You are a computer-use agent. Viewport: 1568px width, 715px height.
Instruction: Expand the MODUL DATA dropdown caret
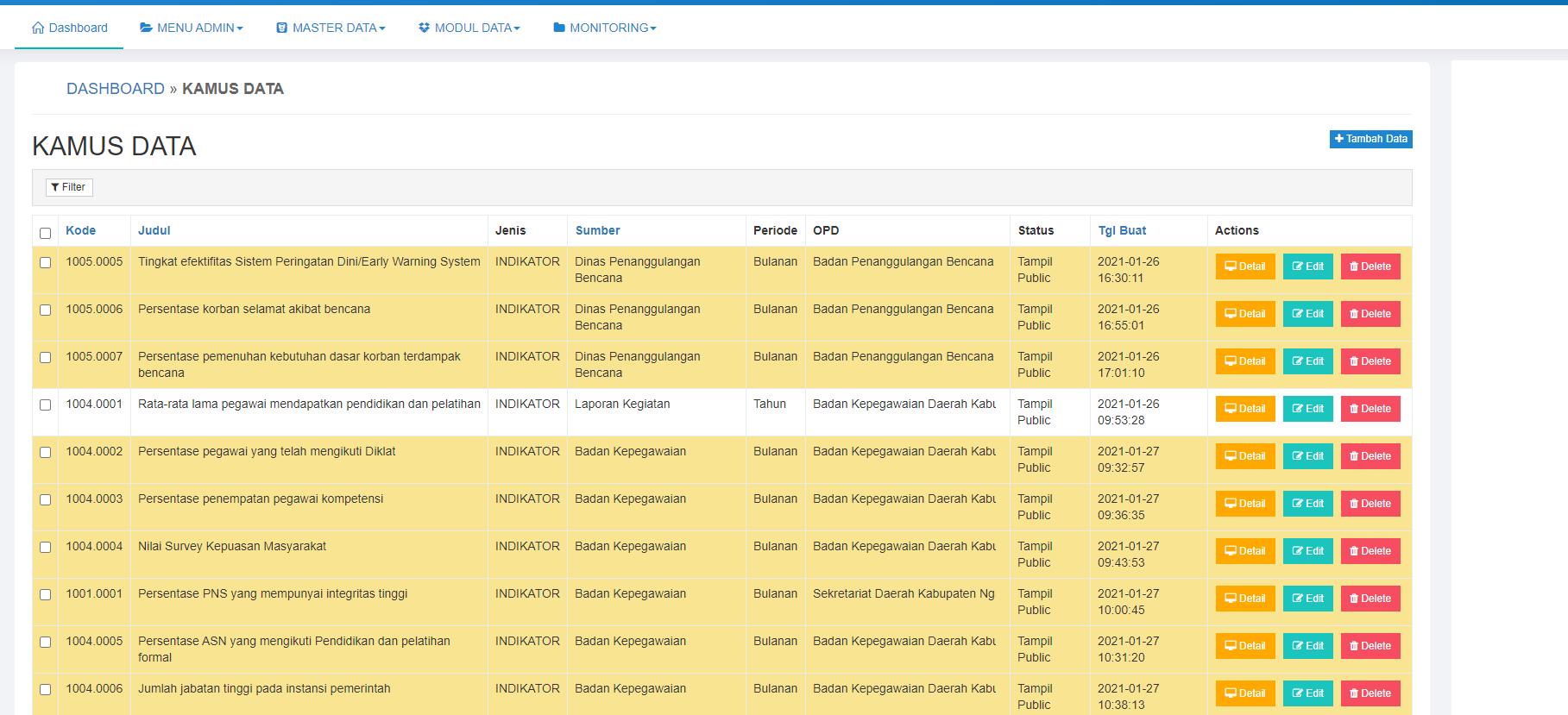(517, 28)
